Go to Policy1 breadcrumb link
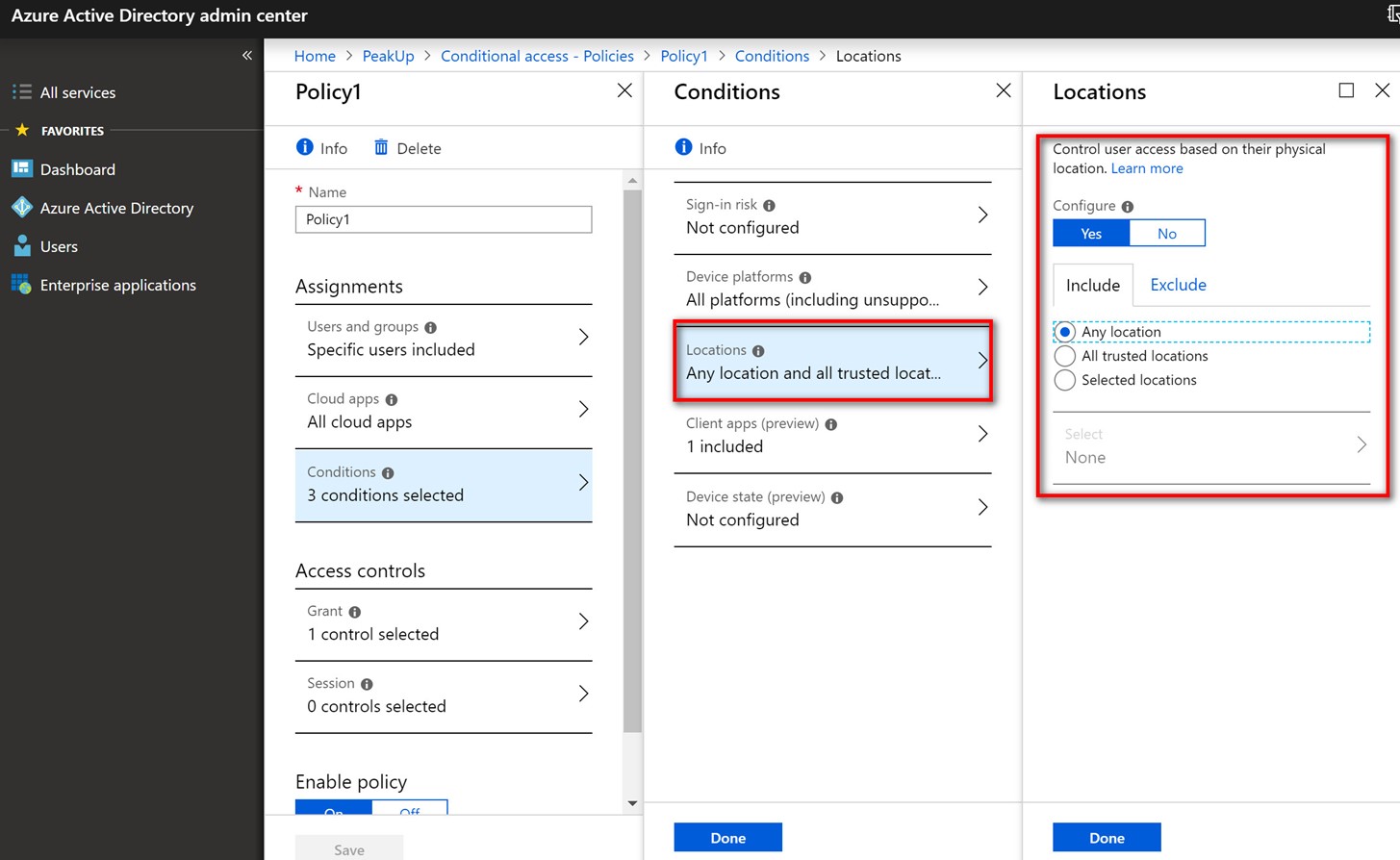1400x860 pixels. pos(684,56)
